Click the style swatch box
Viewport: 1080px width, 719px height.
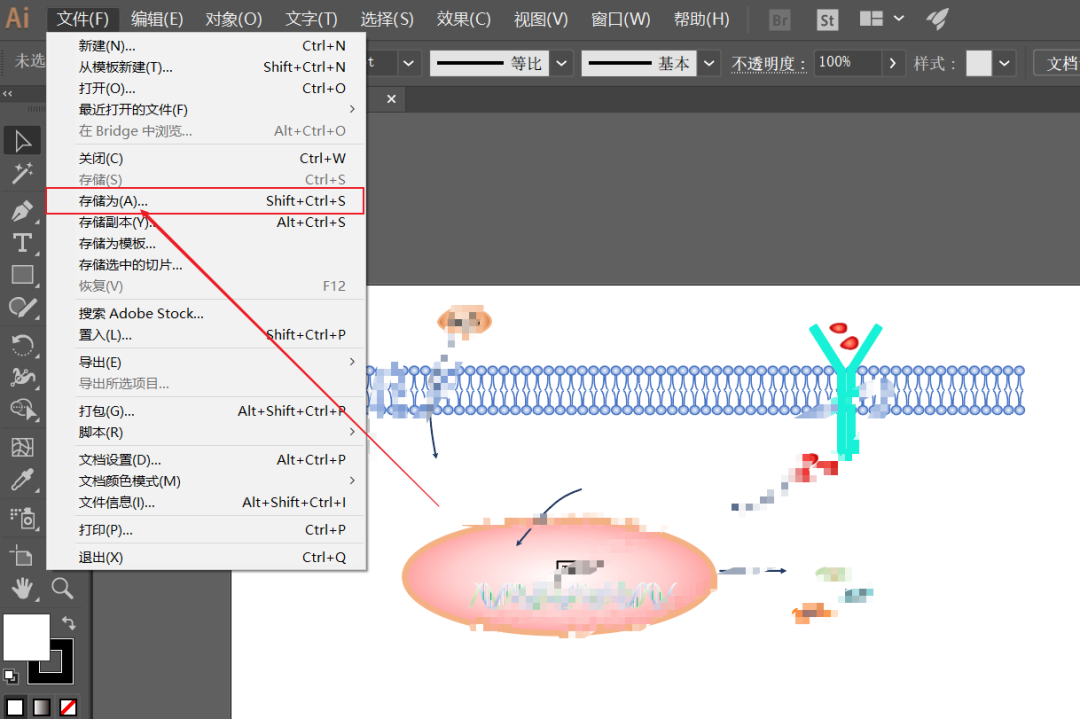(978, 63)
